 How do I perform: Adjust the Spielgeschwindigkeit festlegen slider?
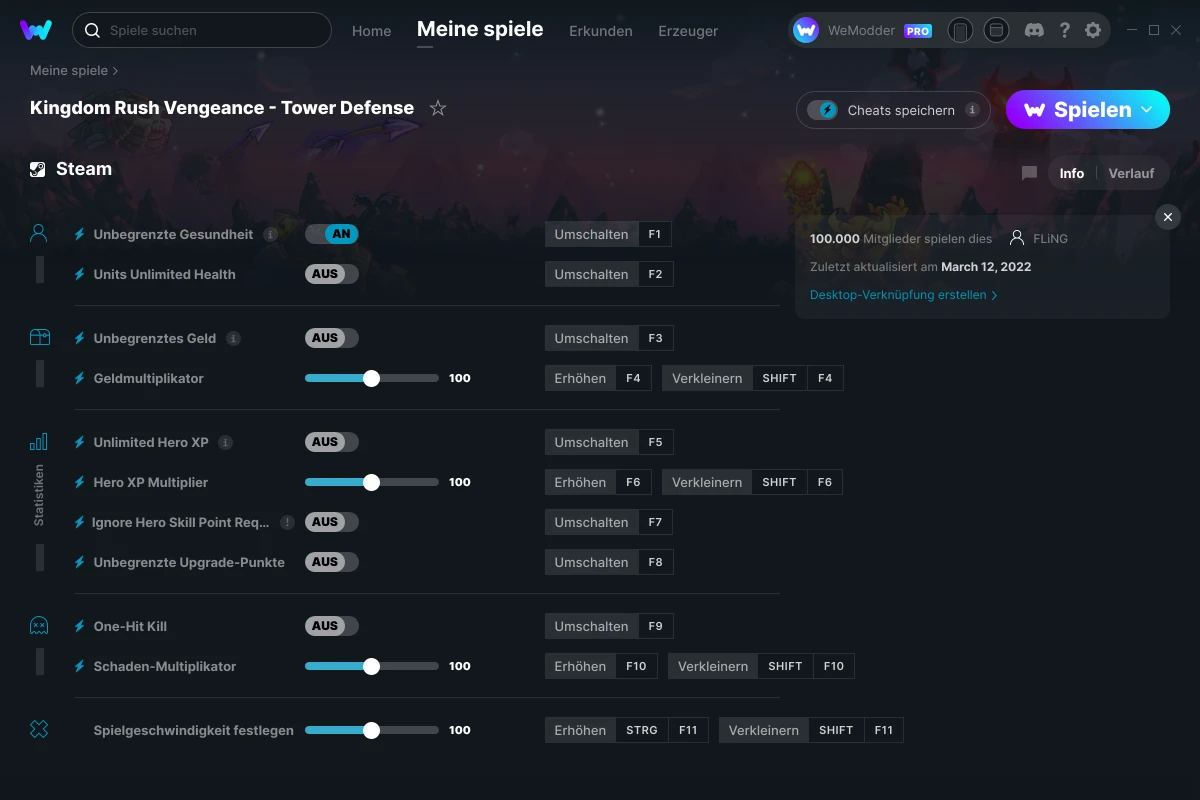tap(371, 730)
